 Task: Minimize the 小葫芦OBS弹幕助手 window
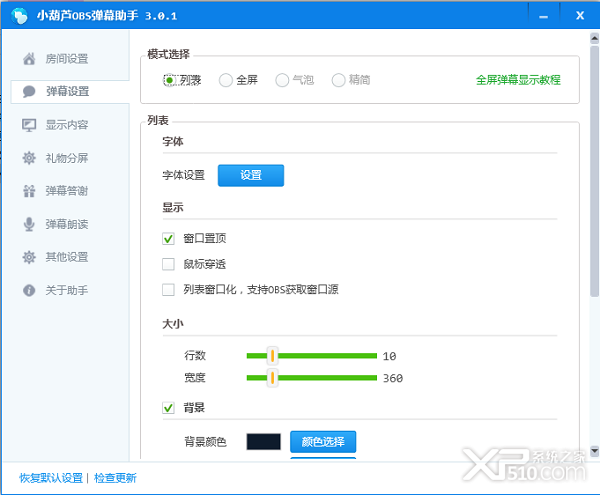point(543,16)
